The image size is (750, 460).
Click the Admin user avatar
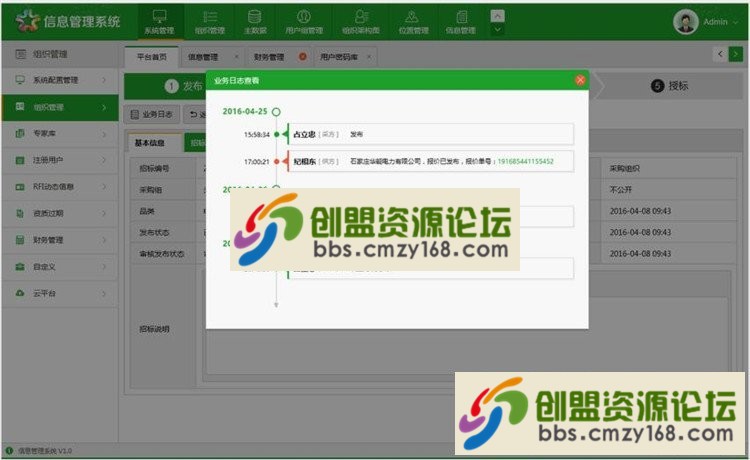click(x=685, y=22)
